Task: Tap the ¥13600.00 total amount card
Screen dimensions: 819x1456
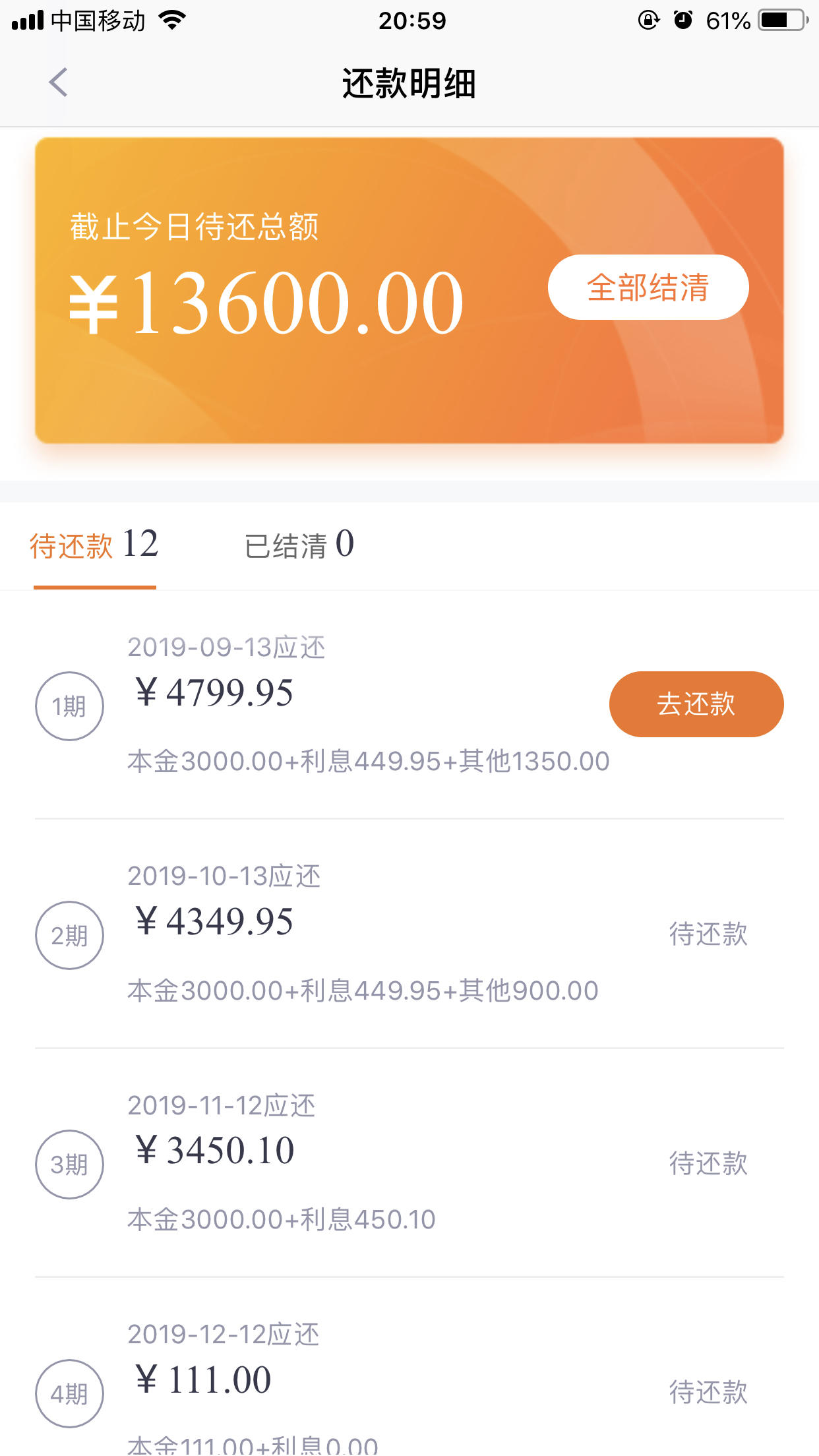Action: click(x=409, y=290)
